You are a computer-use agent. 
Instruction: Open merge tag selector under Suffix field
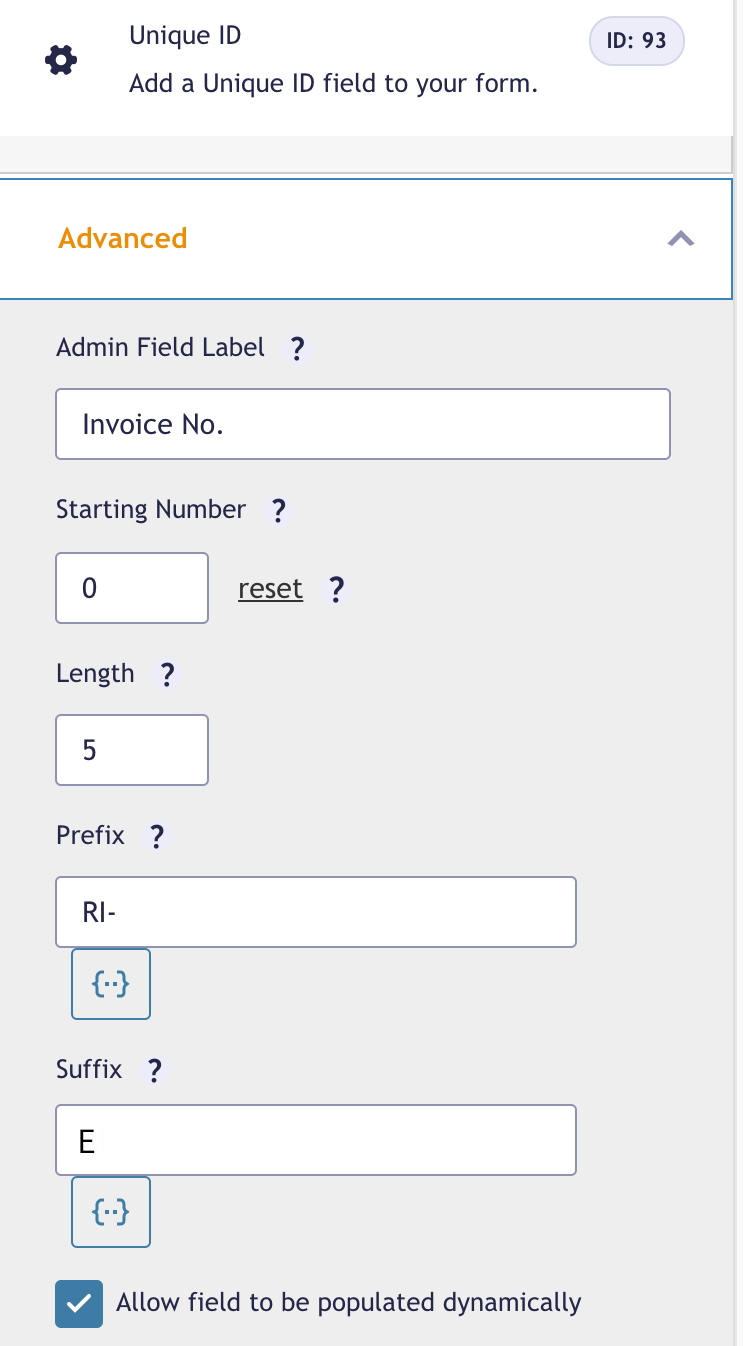pyautogui.click(x=111, y=1212)
